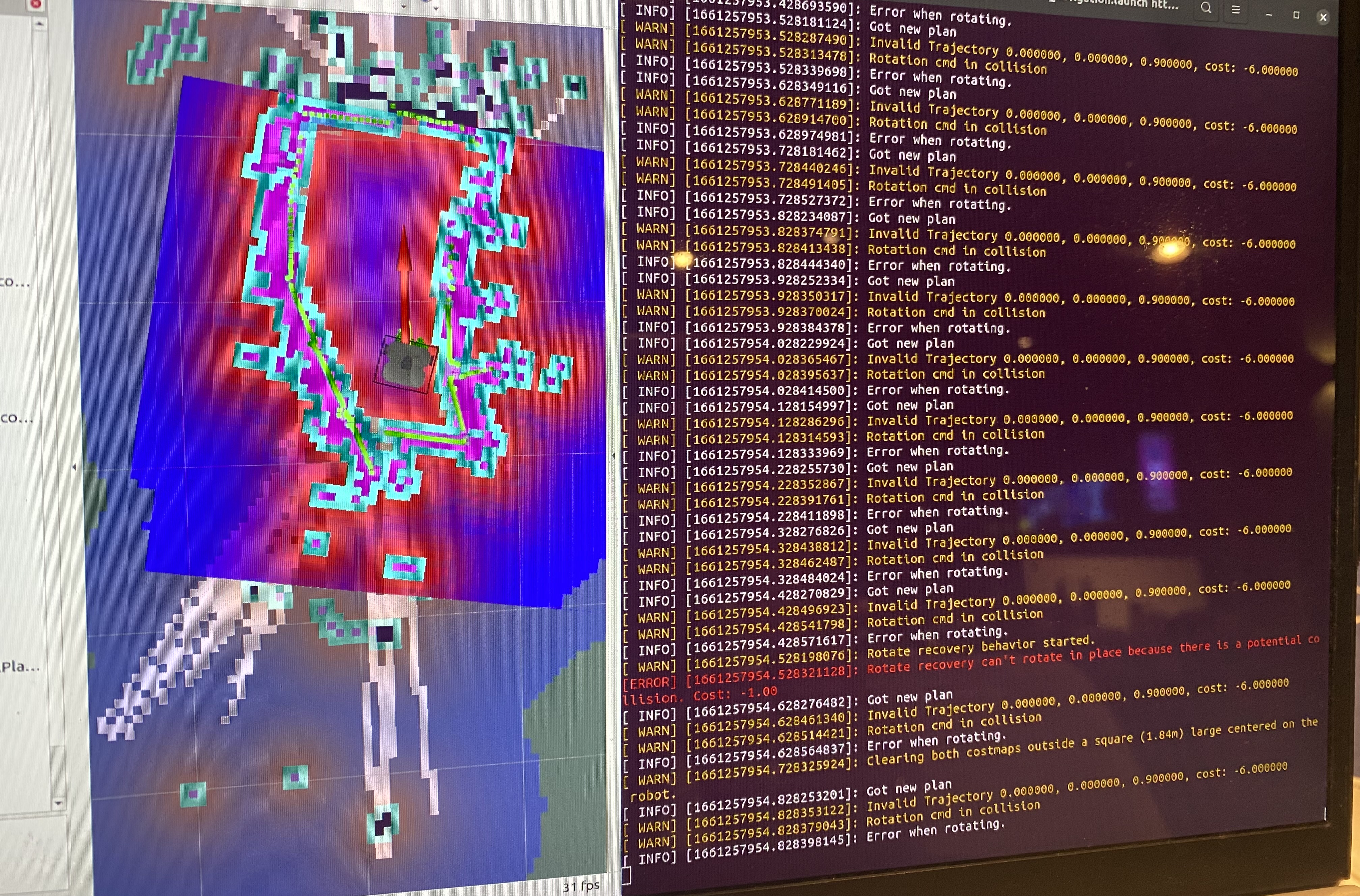The width and height of the screenshot is (1360, 896).
Task: Close the RViz Displays panel red X
Action: 35,3
